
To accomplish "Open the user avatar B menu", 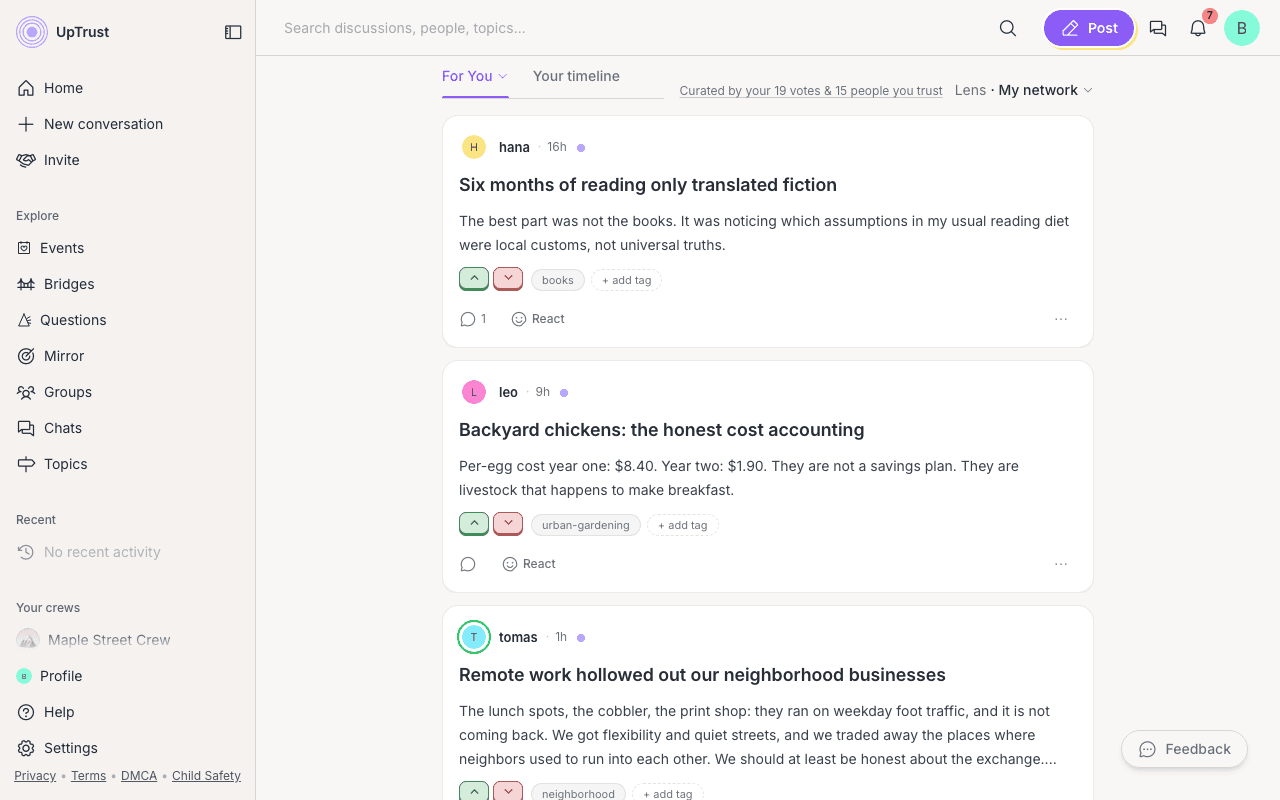I will (1242, 28).
